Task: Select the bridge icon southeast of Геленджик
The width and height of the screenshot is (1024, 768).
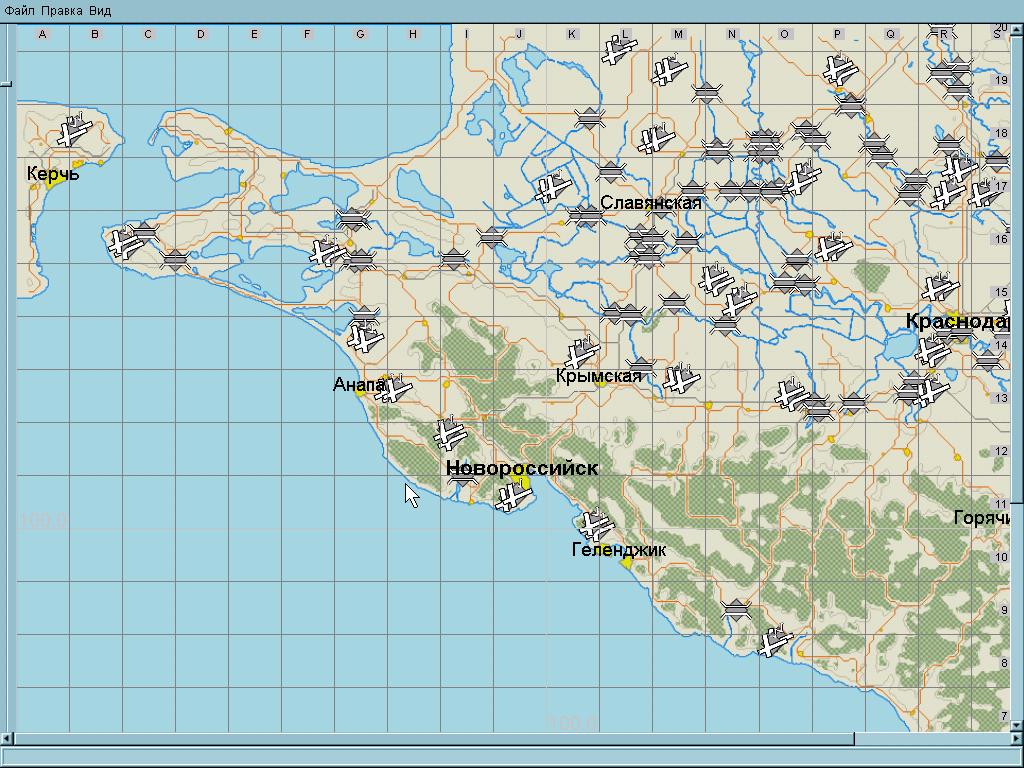Action: pyautogui.click(x=737, y=609)
